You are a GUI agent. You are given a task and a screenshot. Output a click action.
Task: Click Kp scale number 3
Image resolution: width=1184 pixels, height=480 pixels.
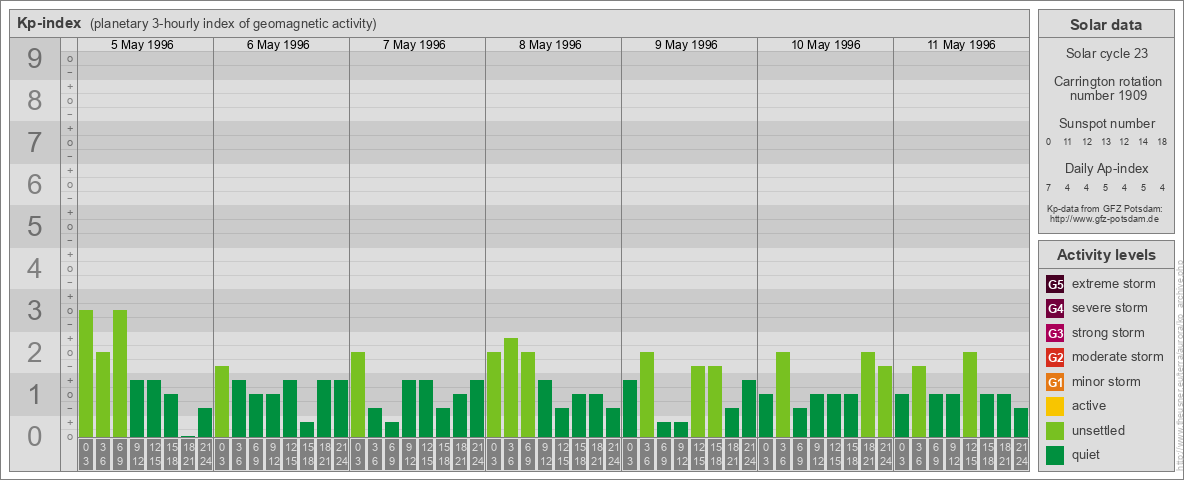click(x=34, y=310)
